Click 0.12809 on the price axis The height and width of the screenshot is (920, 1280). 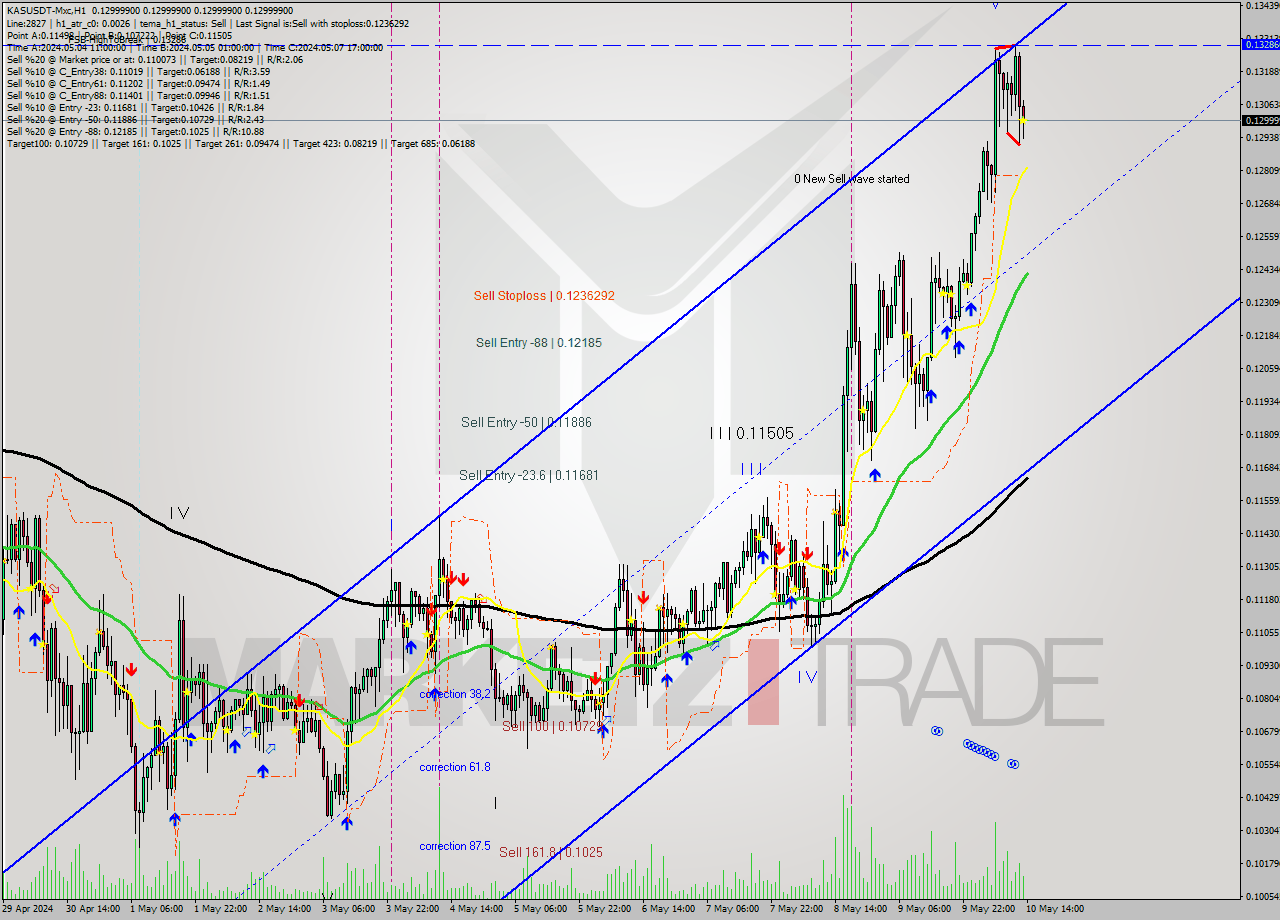(x=1262, y=170)
